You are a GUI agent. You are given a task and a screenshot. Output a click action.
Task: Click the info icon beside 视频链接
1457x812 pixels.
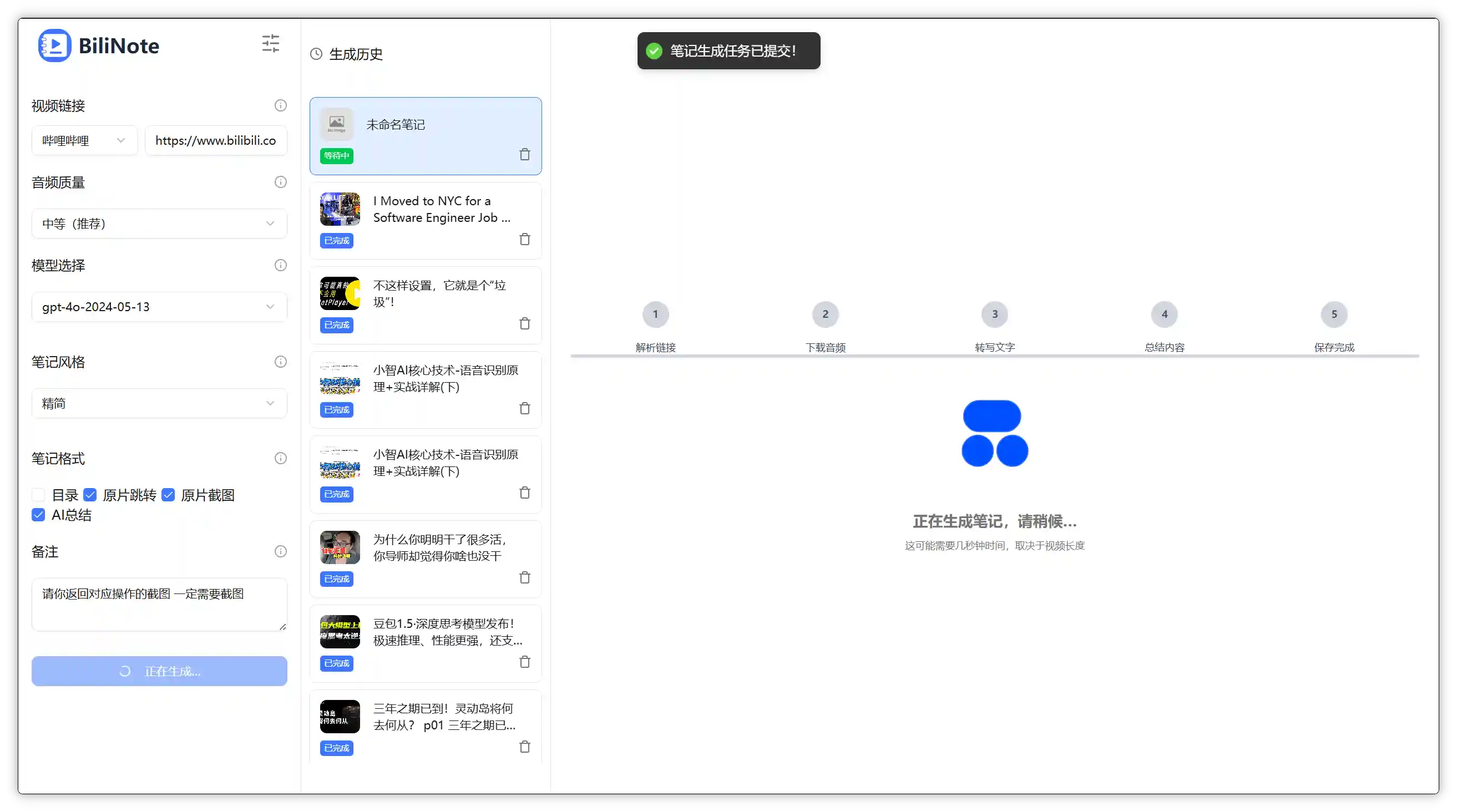click(x=281, y=105)
